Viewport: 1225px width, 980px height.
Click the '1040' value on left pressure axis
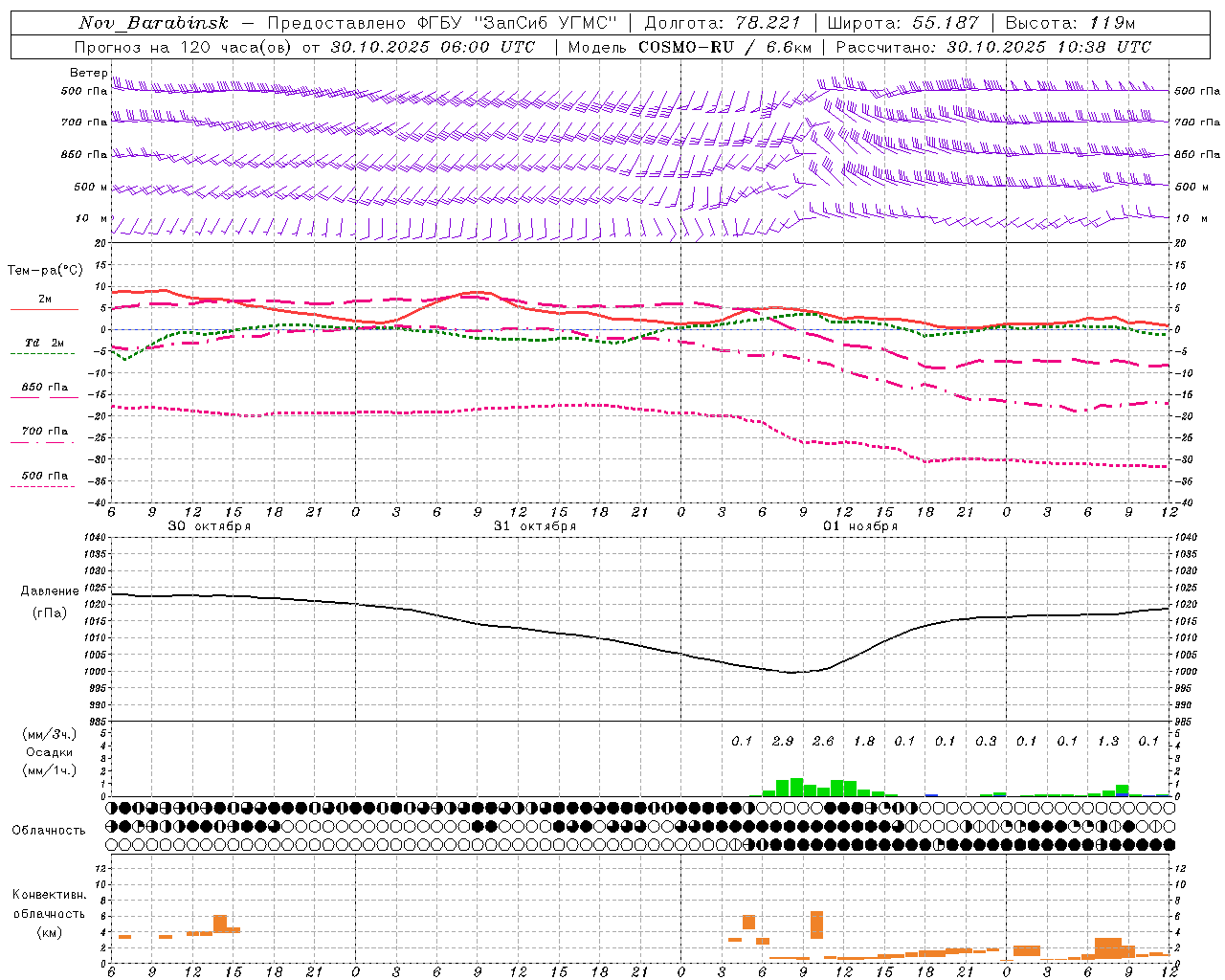point(93,537)
